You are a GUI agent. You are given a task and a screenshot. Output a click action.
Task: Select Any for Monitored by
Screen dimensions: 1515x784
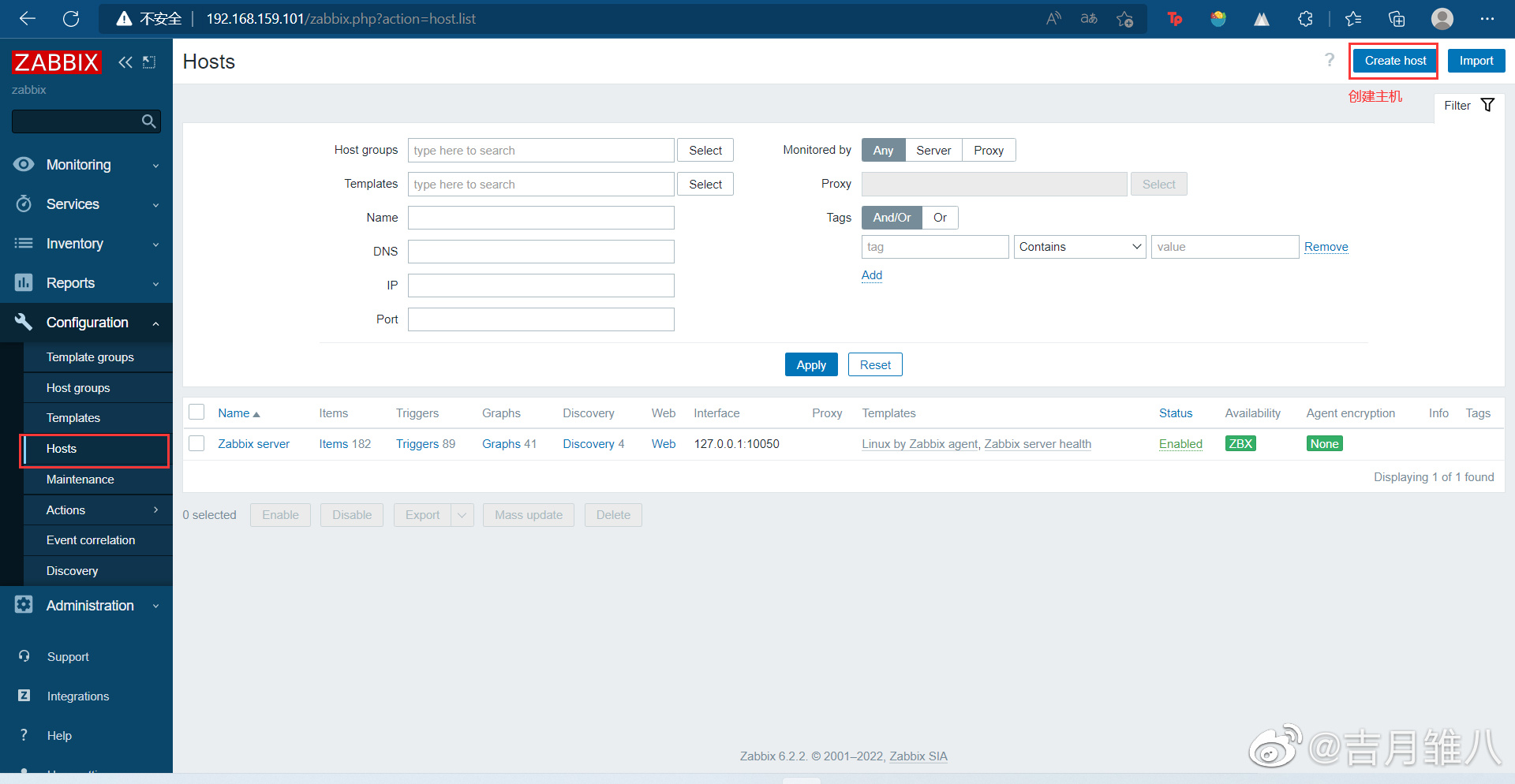click(x=883, y=150)
